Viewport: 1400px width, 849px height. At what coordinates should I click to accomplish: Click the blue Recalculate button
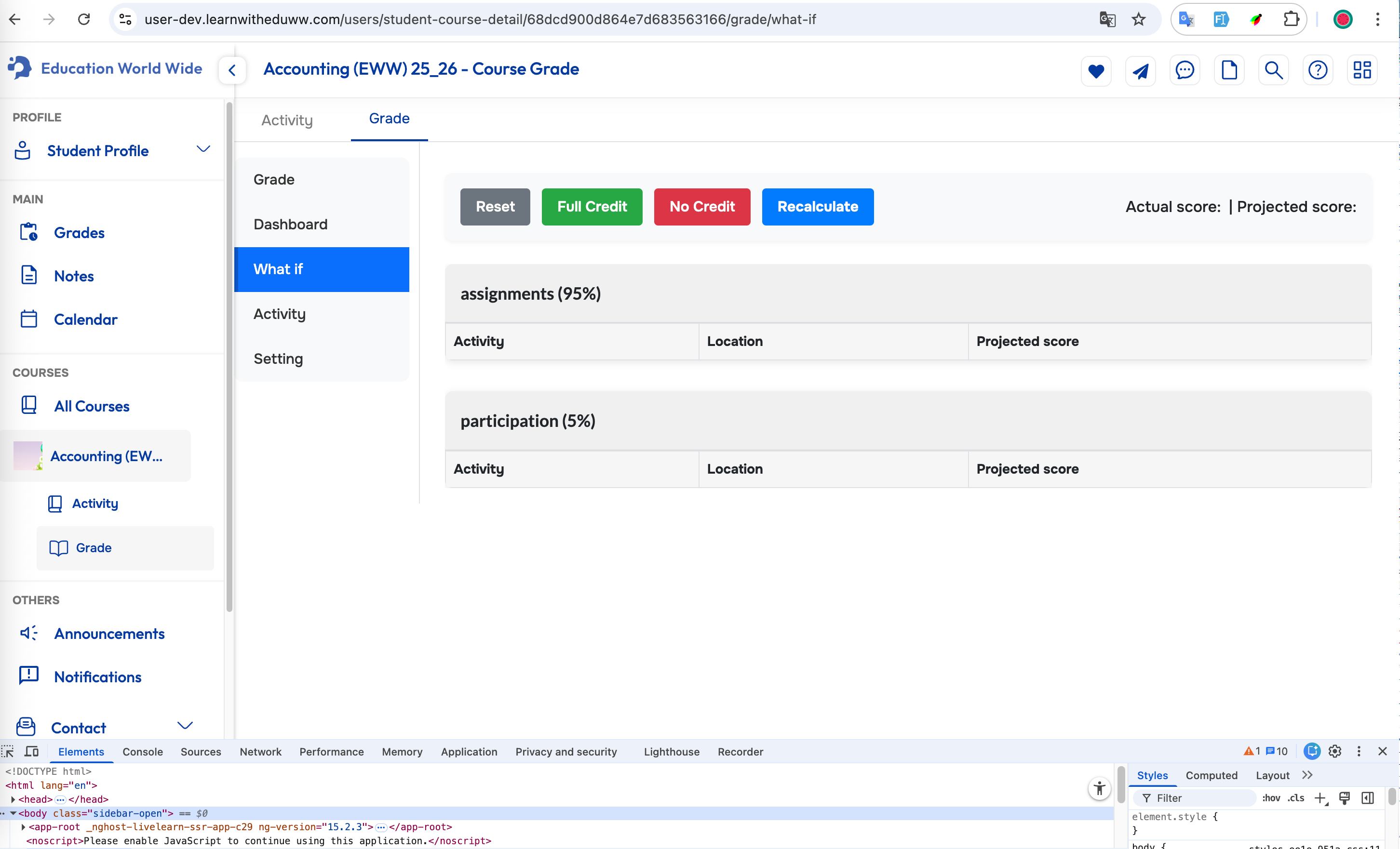click(x=817, y=207)
